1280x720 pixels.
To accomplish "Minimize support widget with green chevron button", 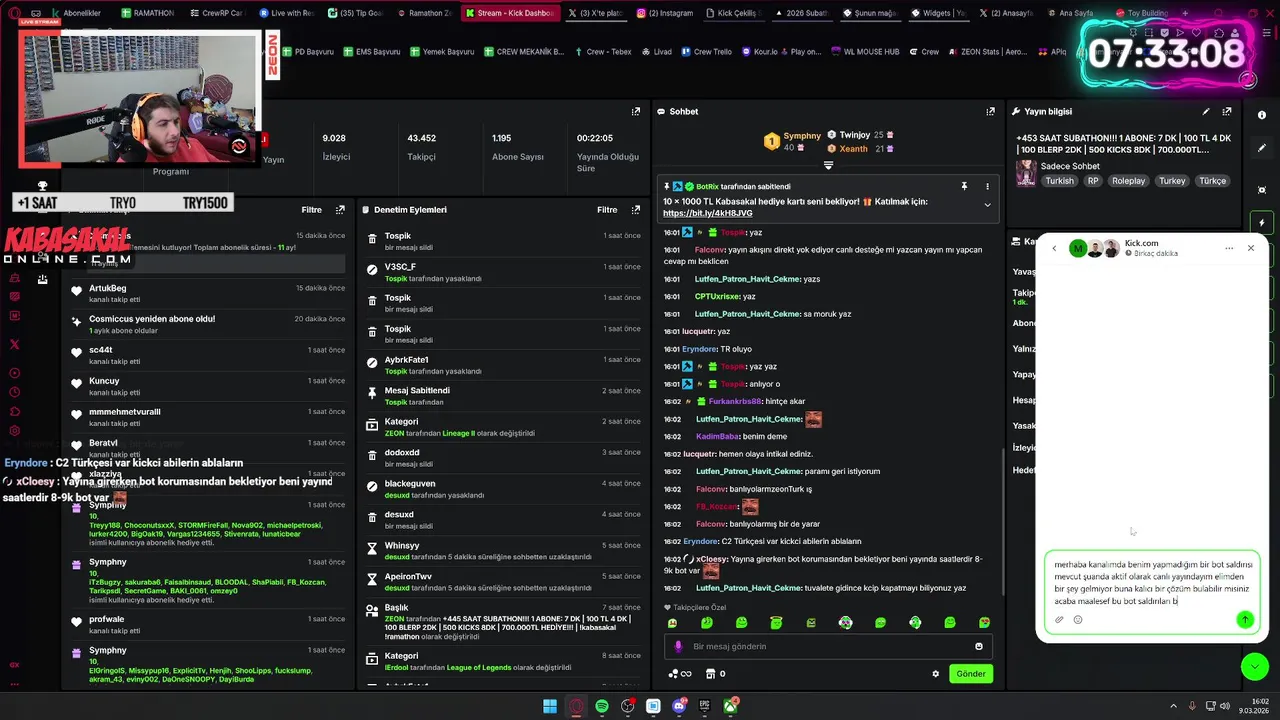I will point(1254,666).
